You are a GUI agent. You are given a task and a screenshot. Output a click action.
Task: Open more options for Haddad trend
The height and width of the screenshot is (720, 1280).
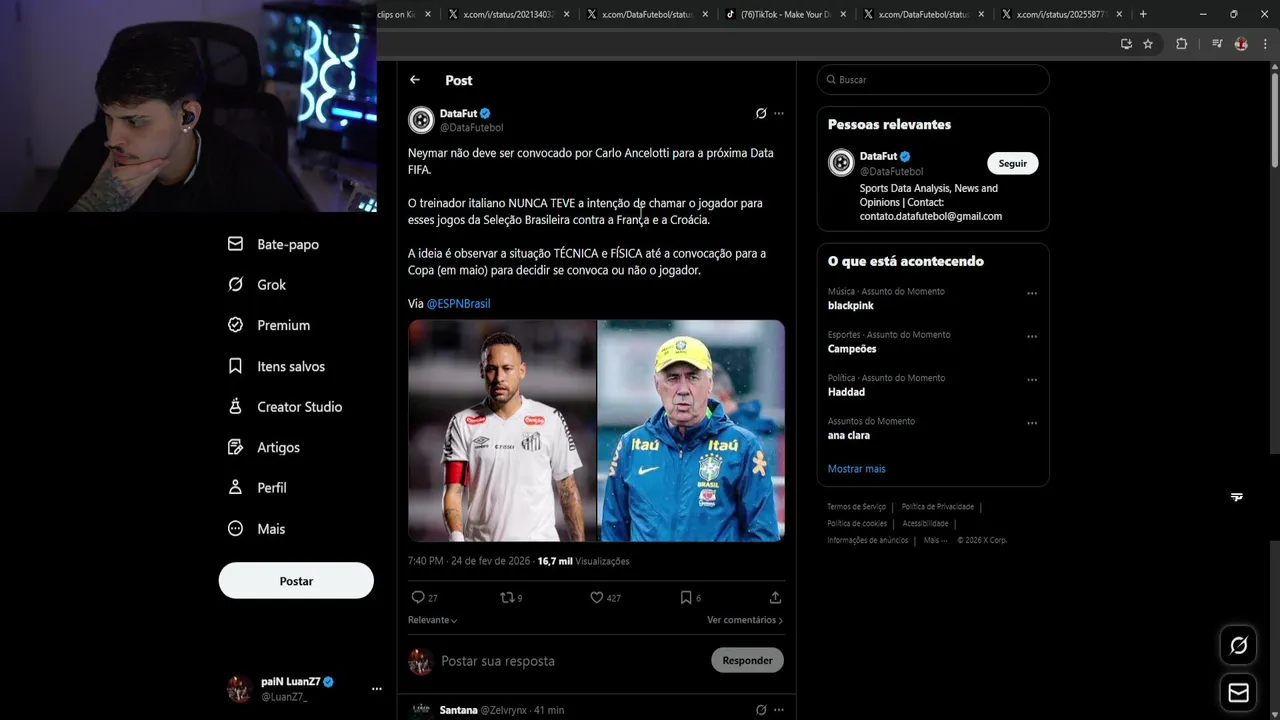1032,380
